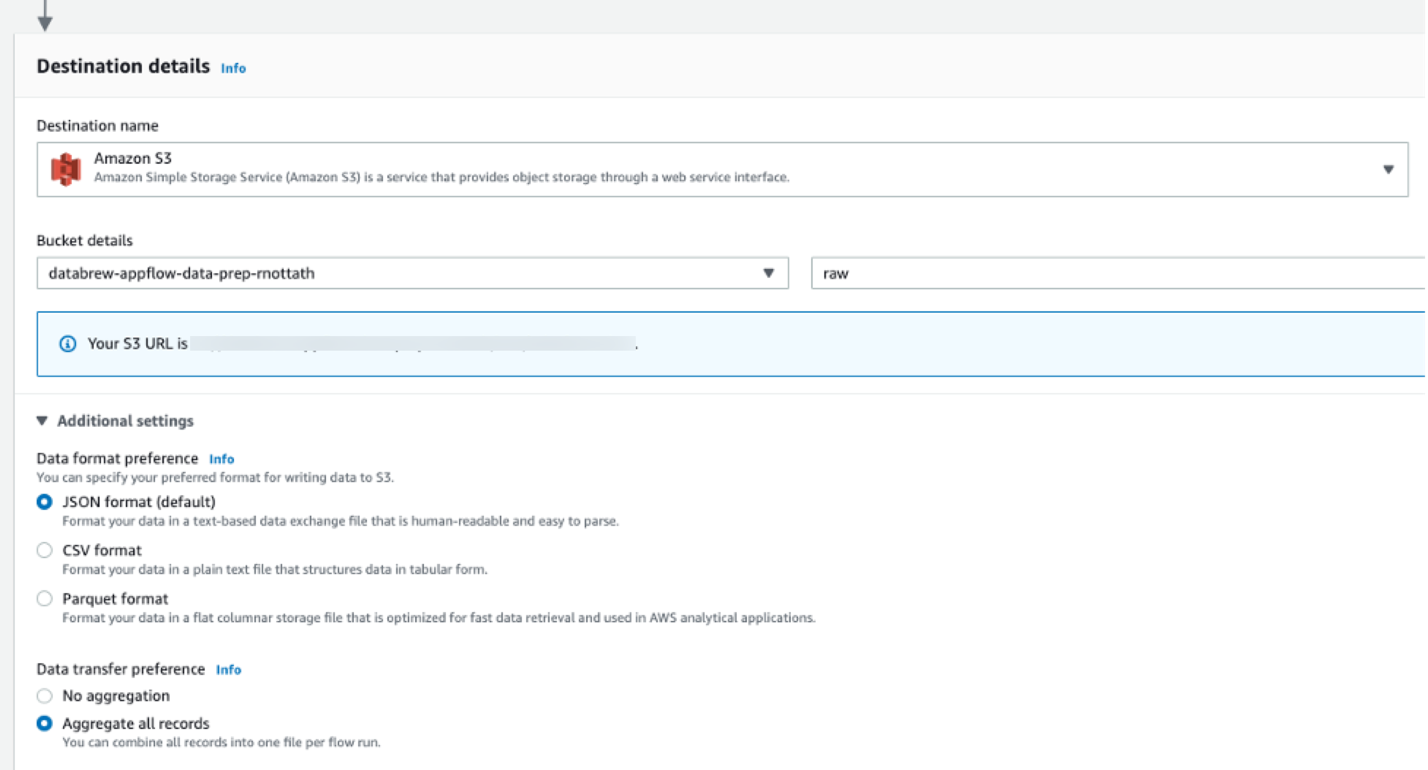The height and width of the screenshot is (770, 1428).
Task: Click the text about preferred format for S3
Action: click(216, 478)
